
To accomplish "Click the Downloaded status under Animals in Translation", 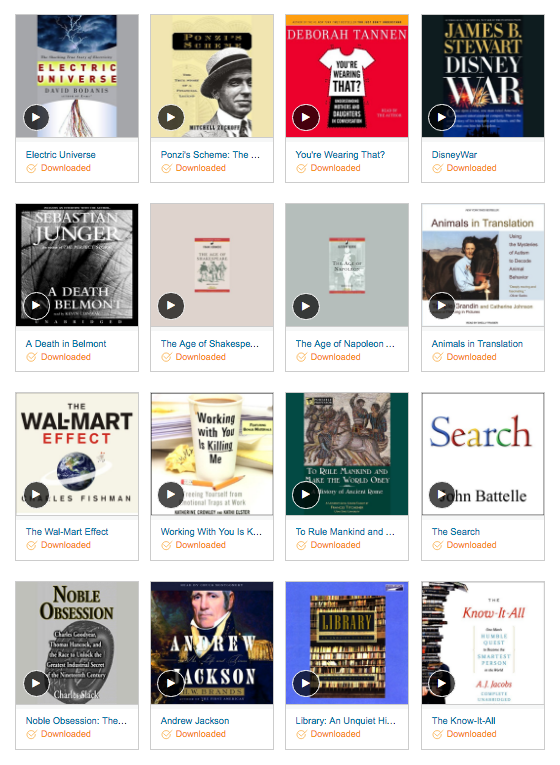I will point(464,357).
